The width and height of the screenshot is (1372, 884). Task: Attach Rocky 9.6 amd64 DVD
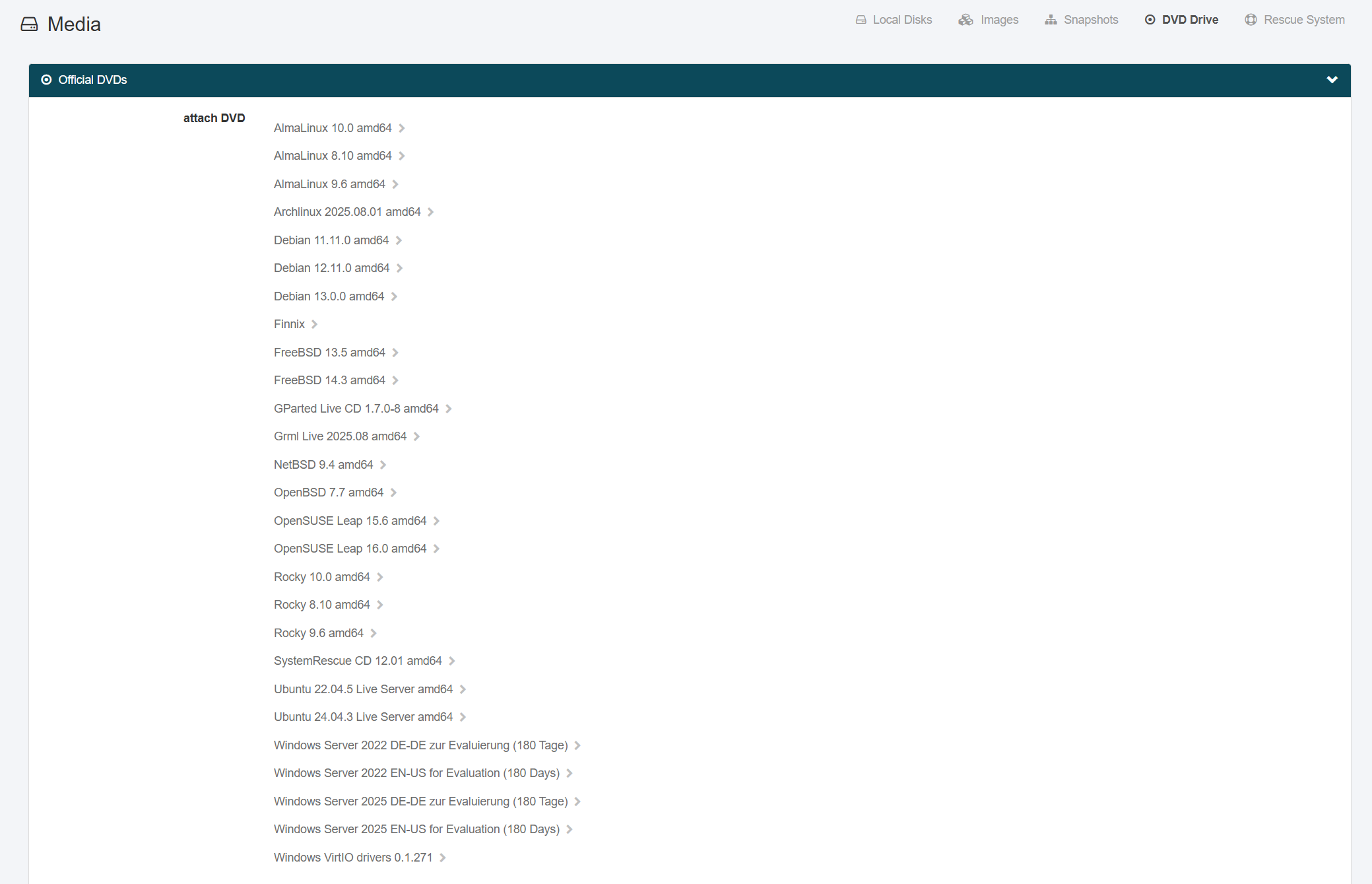pos(325,633)
